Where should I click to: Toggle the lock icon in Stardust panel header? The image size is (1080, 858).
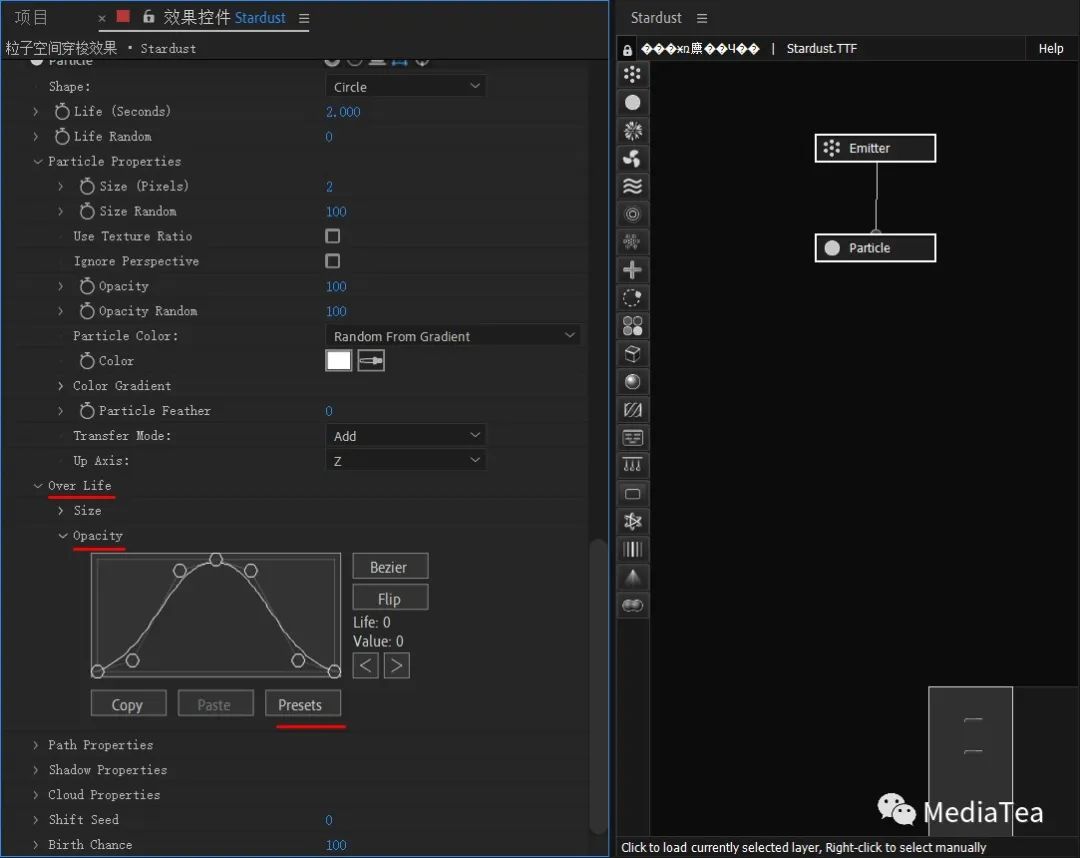(627, 50)
